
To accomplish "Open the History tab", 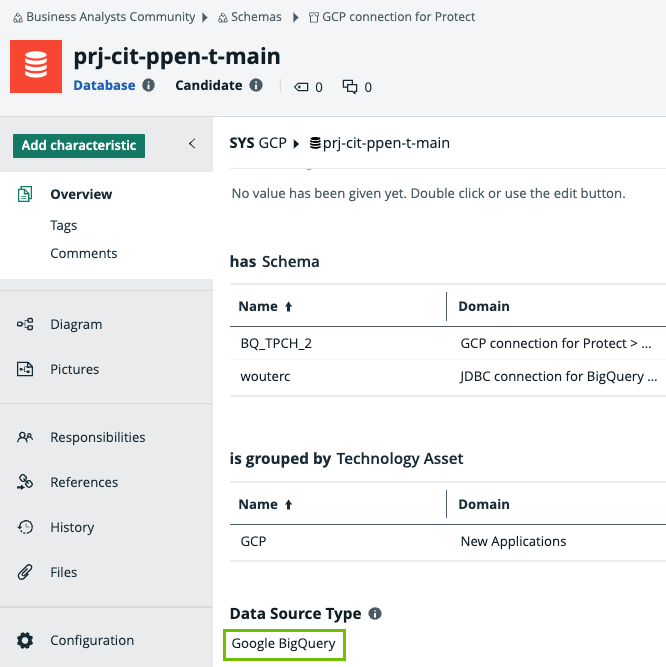I will pos(72,527).
